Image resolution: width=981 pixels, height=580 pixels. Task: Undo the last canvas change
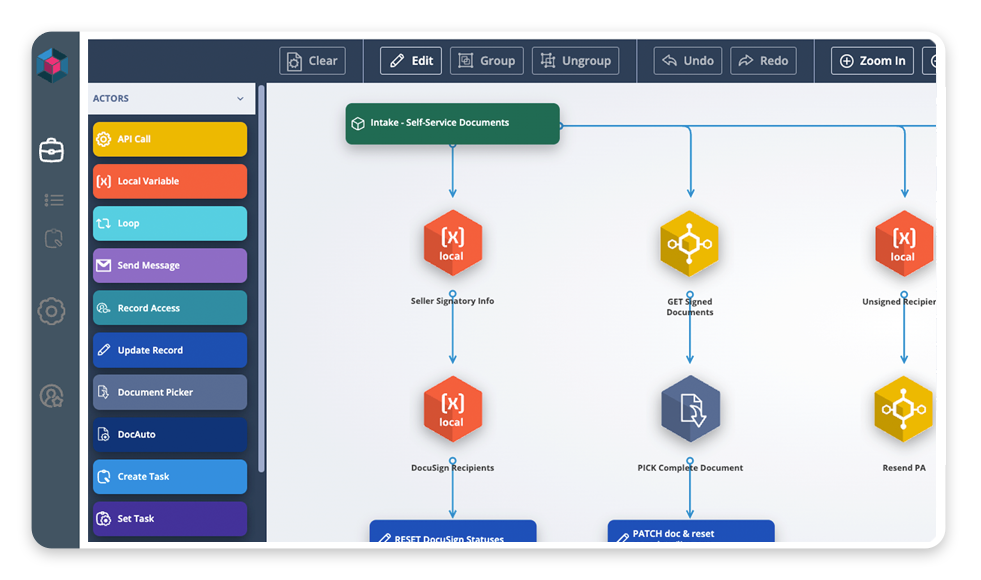point(687,60)
